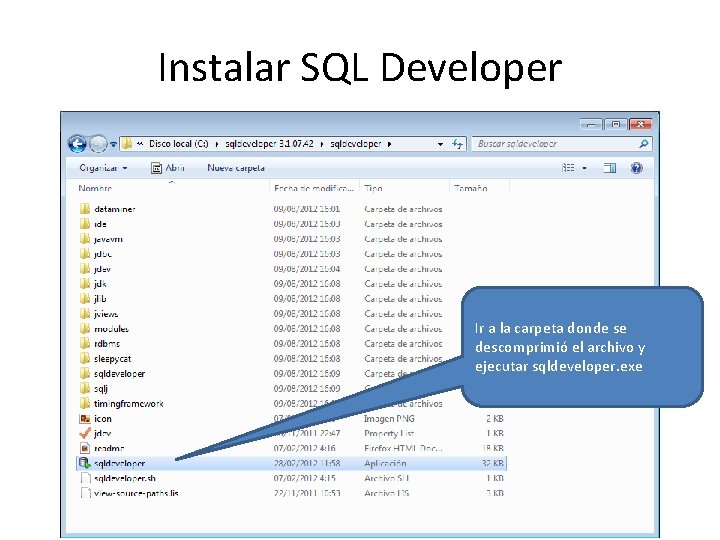The height and width of the screenshot is (540, 720).
Task: Click the date 28/02/2012 11:58
Action: (307, 463)
